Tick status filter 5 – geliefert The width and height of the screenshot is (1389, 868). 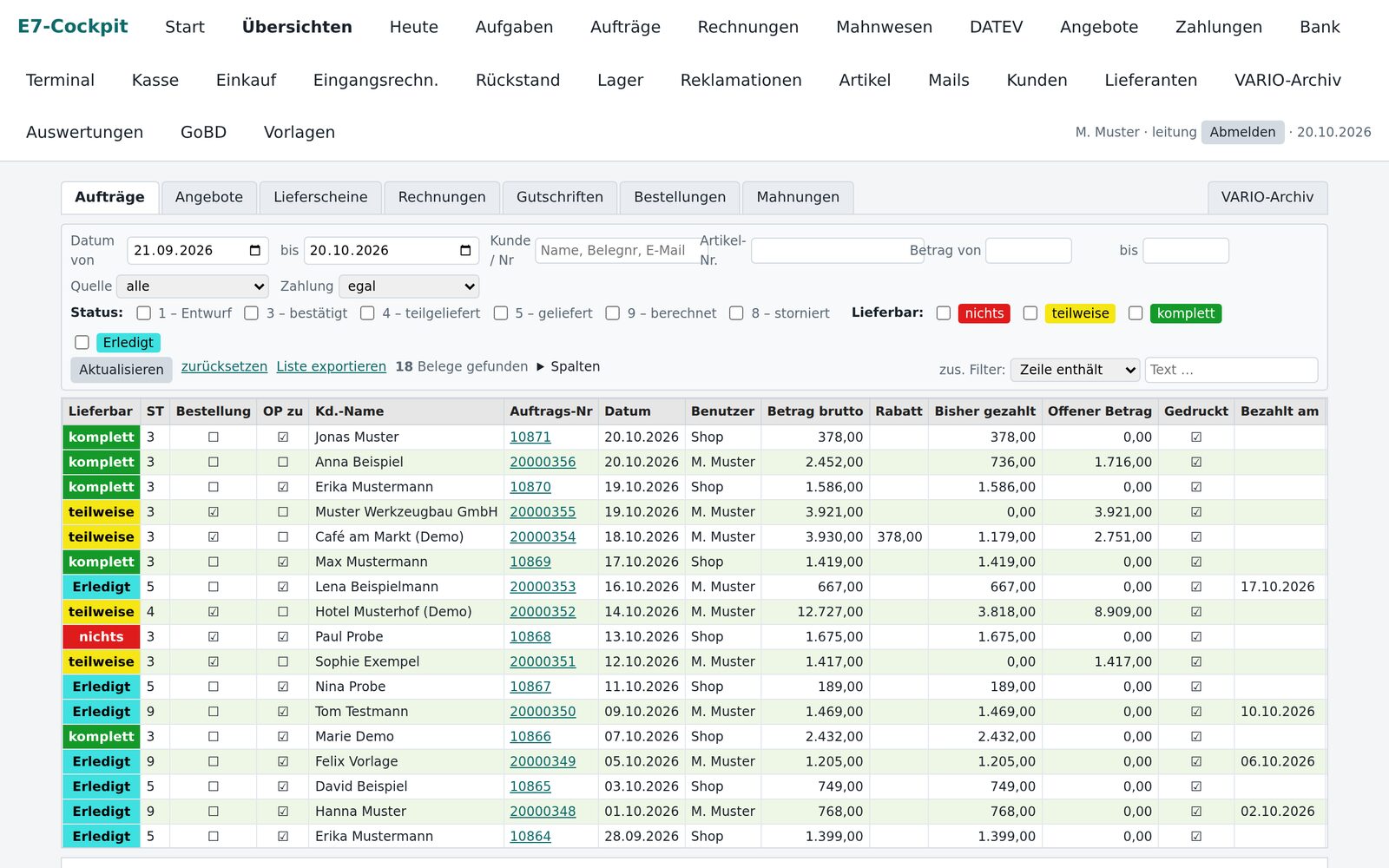click(x=501, y=313)
